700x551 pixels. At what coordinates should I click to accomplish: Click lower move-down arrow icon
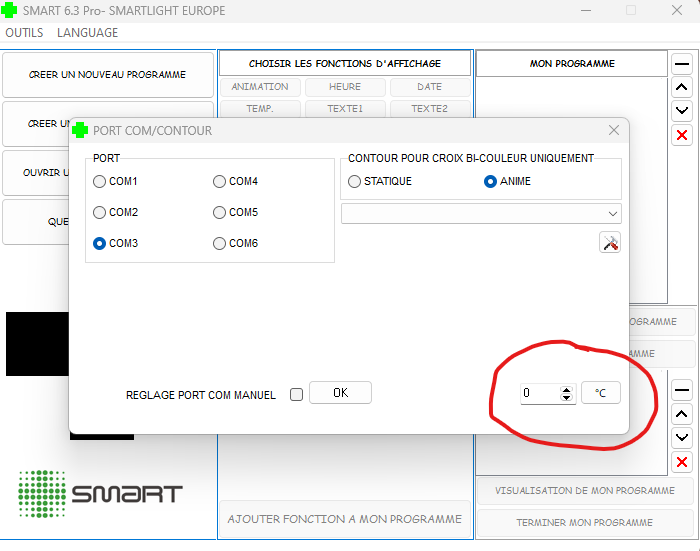click(x=682, y=437)
